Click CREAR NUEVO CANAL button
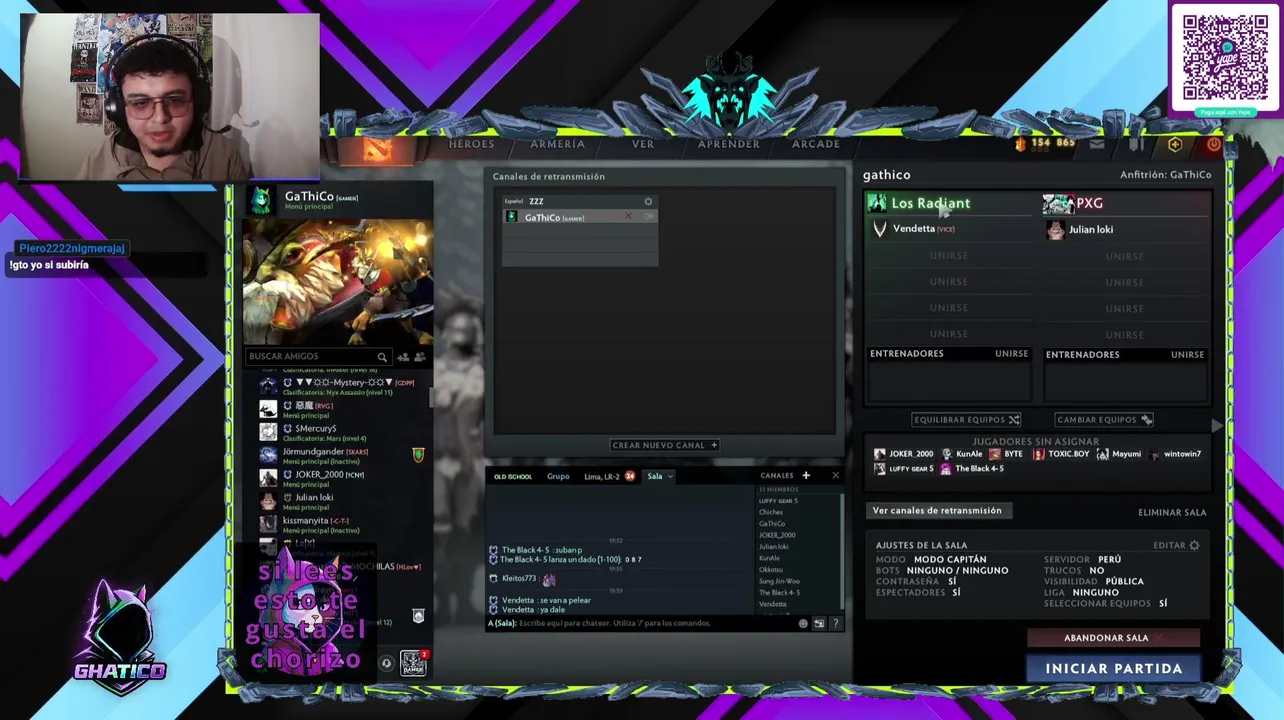Viewport: 1284px width, 720px height. click(x=665, y=445)
